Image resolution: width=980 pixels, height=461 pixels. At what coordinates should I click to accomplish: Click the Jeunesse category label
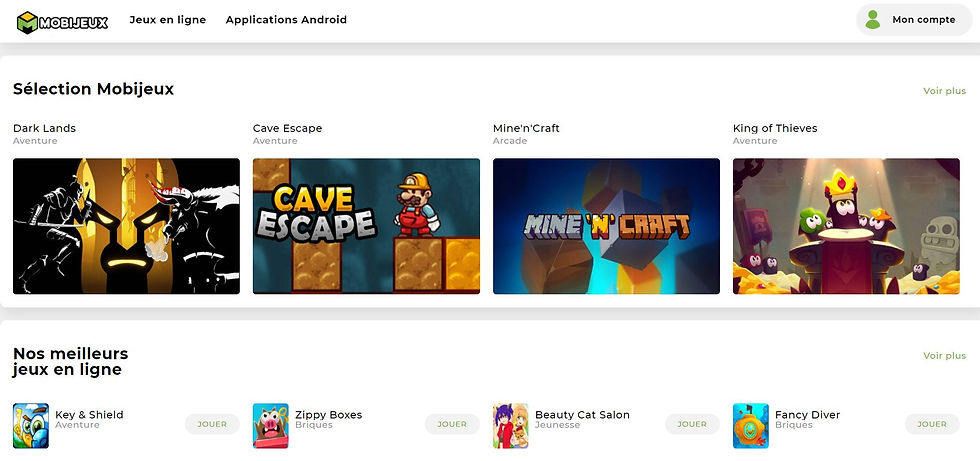coord(558,425)
